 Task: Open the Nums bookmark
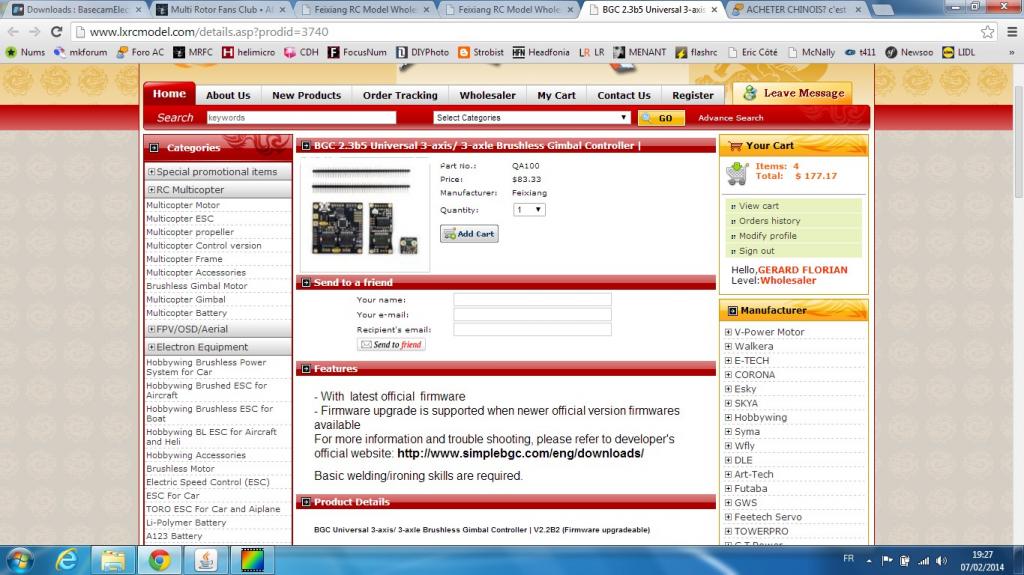coord(25,52)
